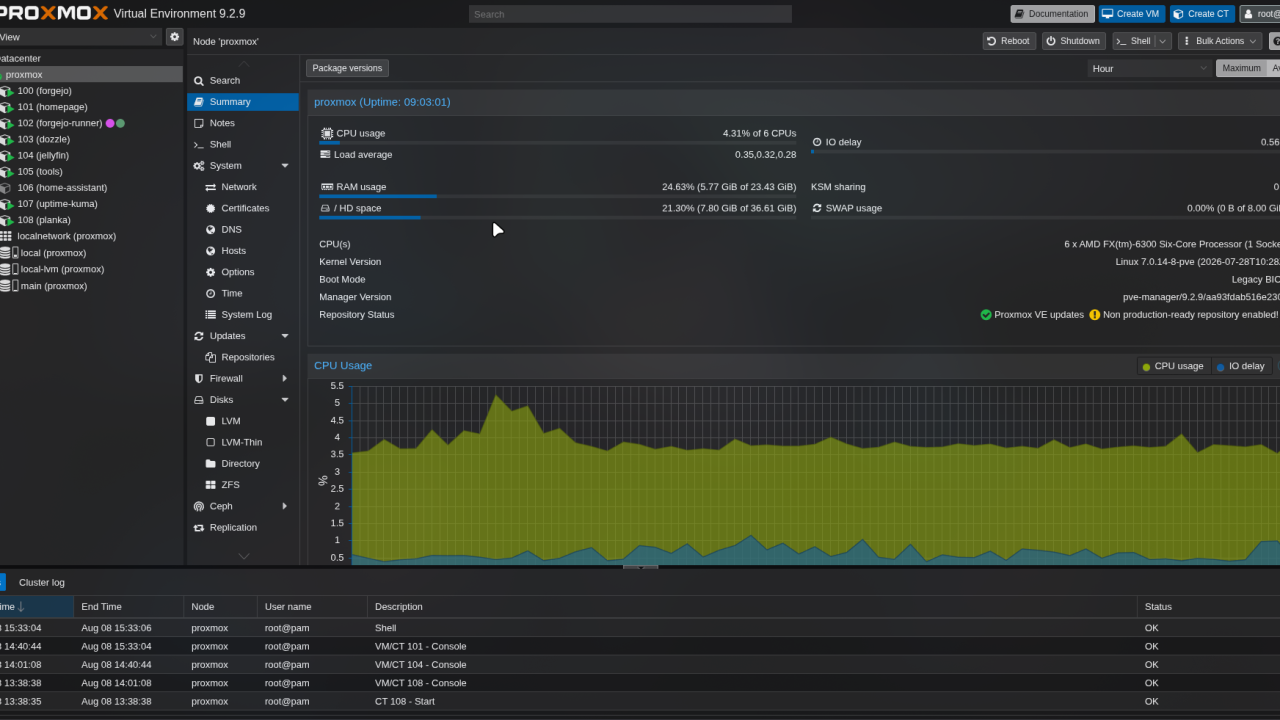Select Maximum aggregation toggle
The width and height of the screenshot is (1280, 720).
coord(1241,68)
